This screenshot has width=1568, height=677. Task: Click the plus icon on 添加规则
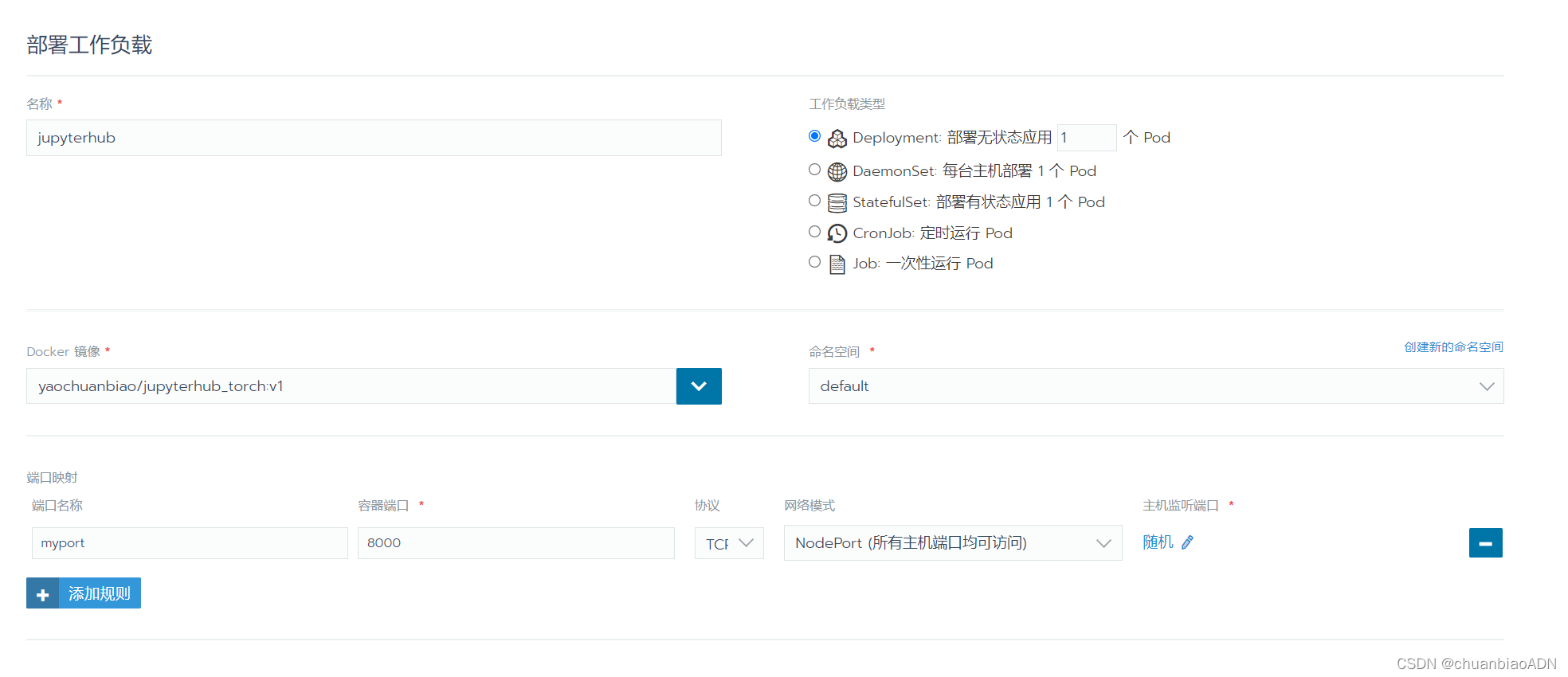43,594
